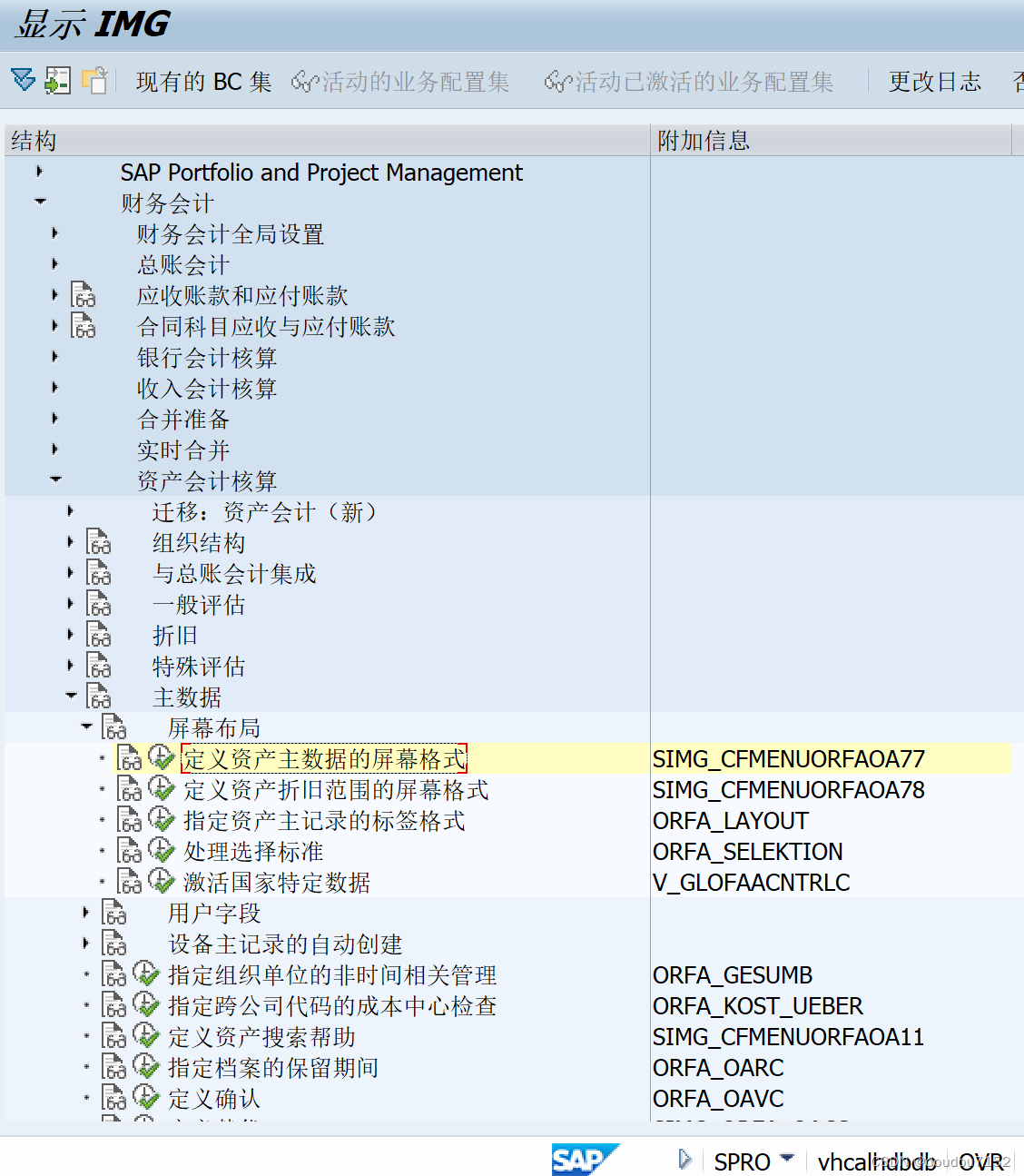Open documentation icon for 屏幕布局

click(114, 727)
